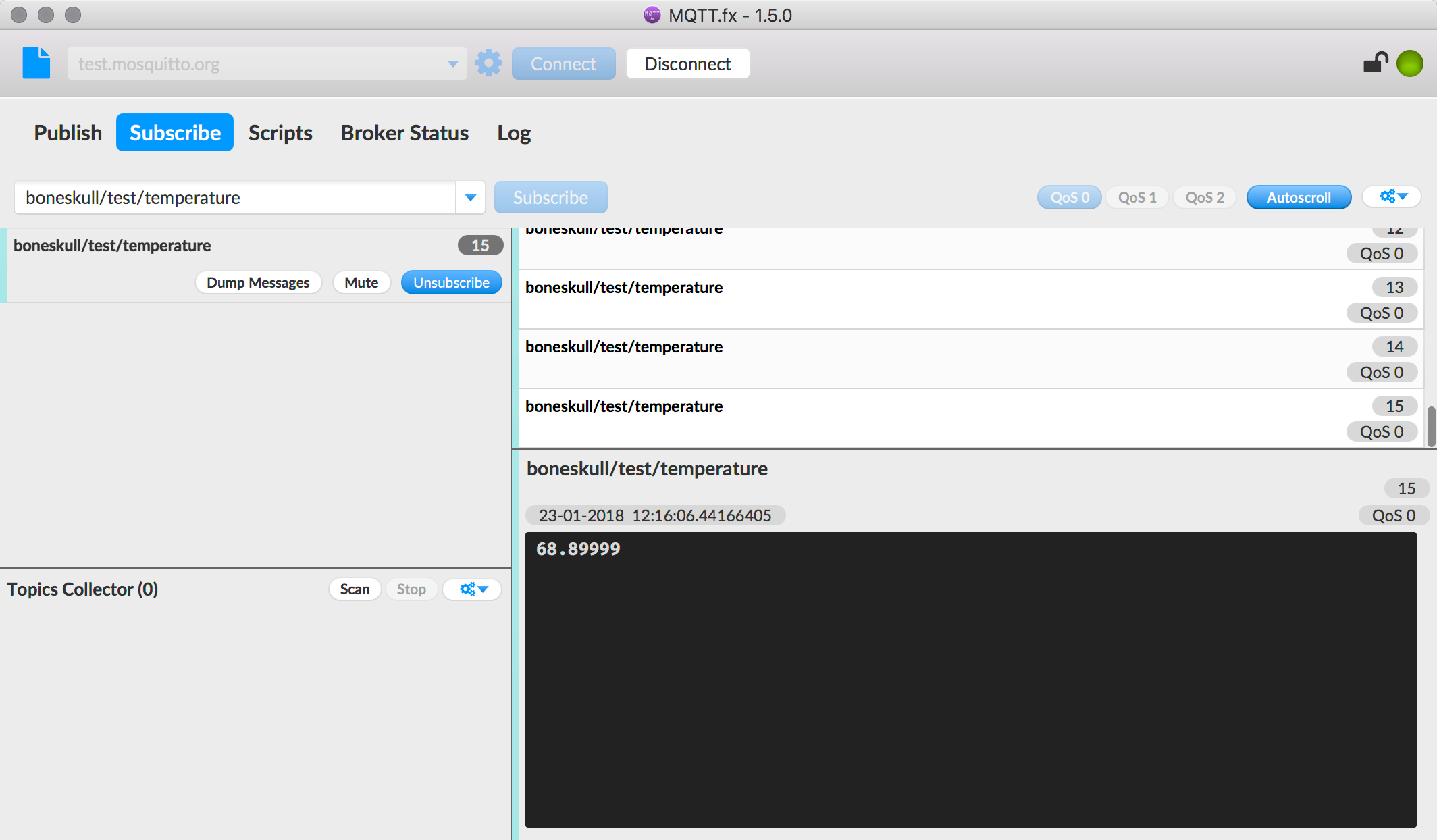The image size is (1437, 840).
Task: Open the broker address dropdown
Action: click(x=452, y=63)
